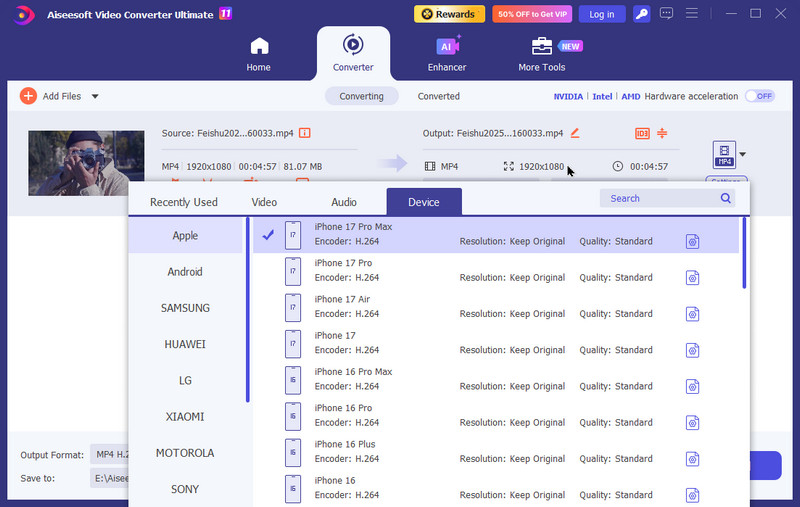Click the Log in button

coord(602,14)
